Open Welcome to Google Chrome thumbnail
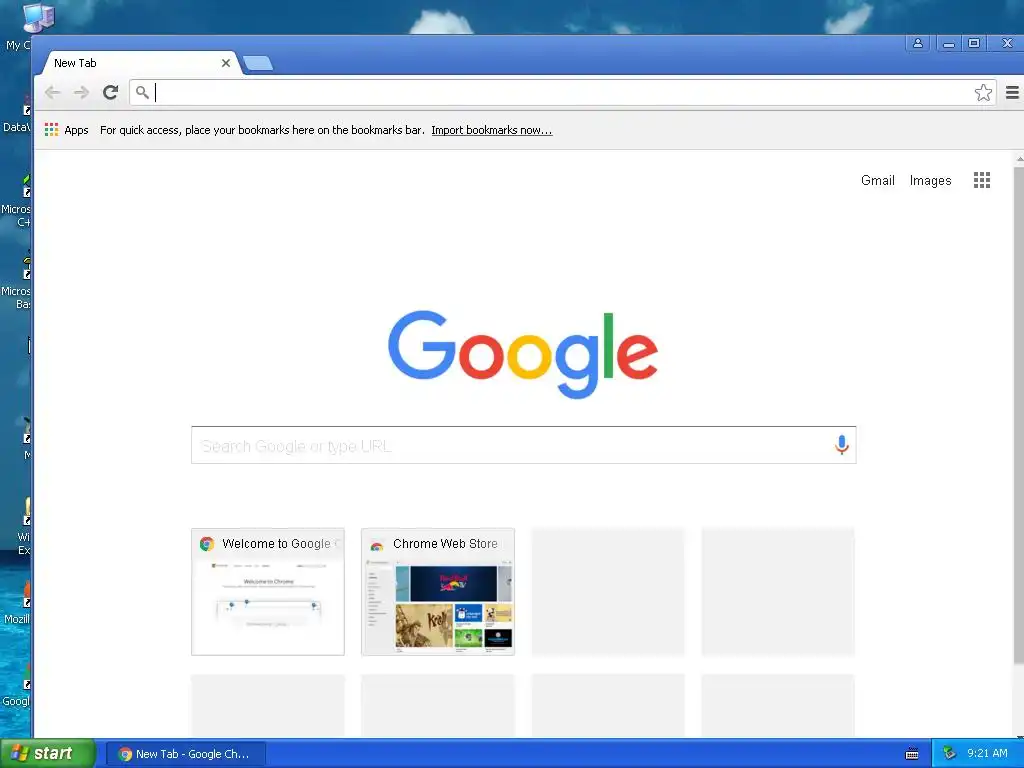 pos(268,592)
